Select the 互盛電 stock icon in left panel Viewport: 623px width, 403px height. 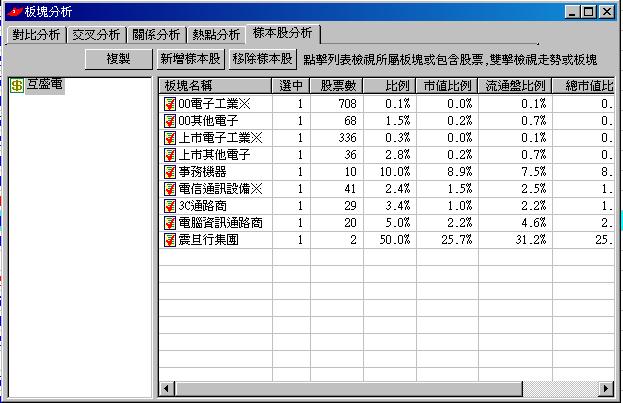(17, 87)
